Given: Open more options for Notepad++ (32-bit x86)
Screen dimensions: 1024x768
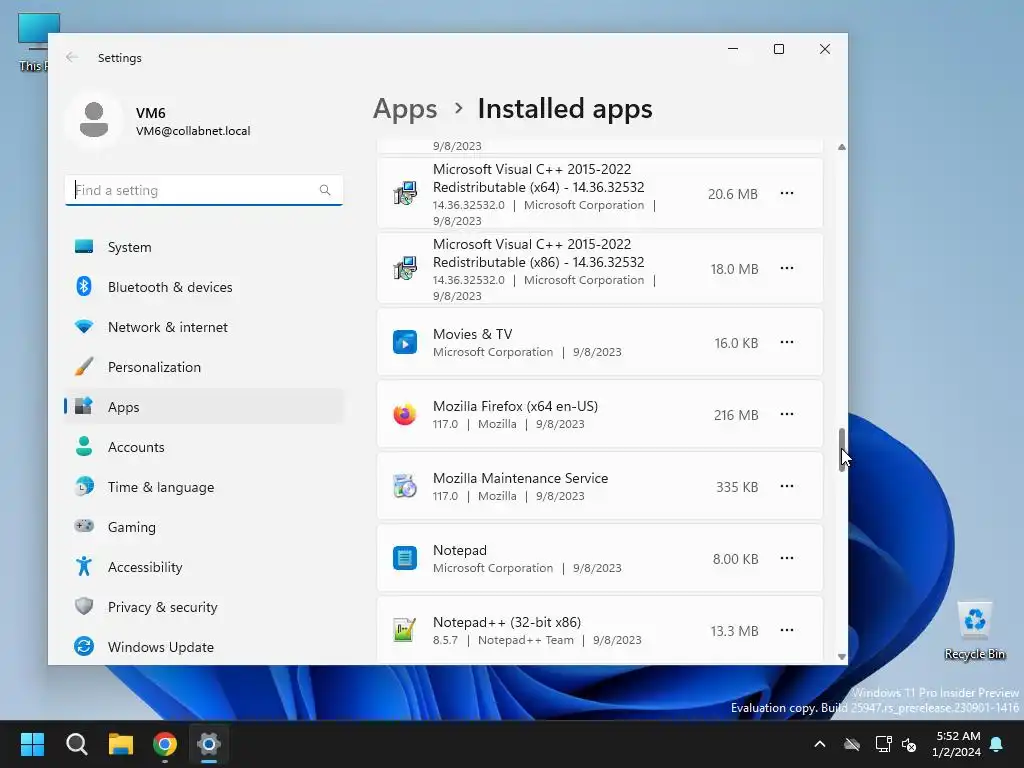Looking at the screenshot, I should [x=787, y=630].
